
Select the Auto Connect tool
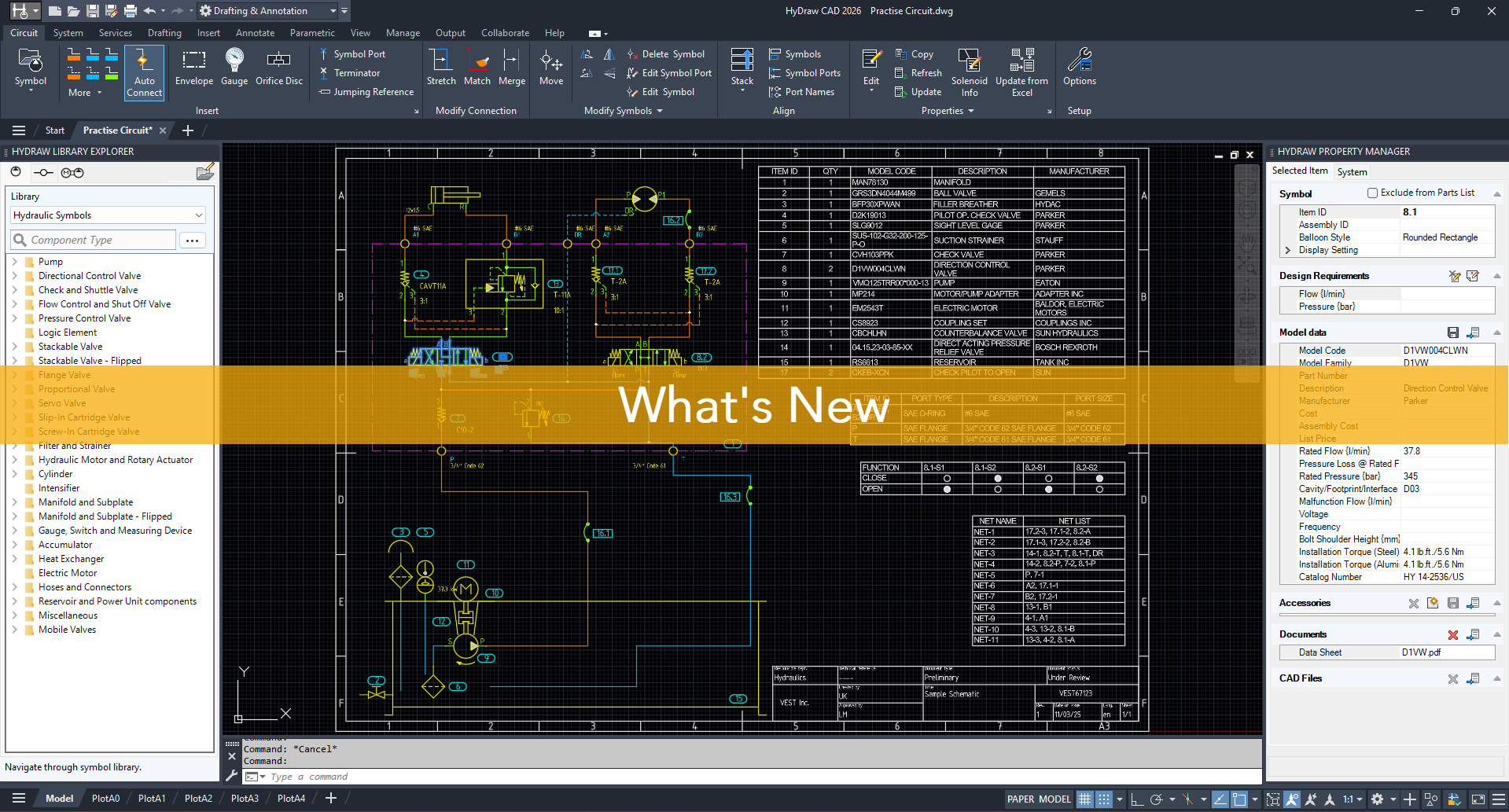pos(144,72)
